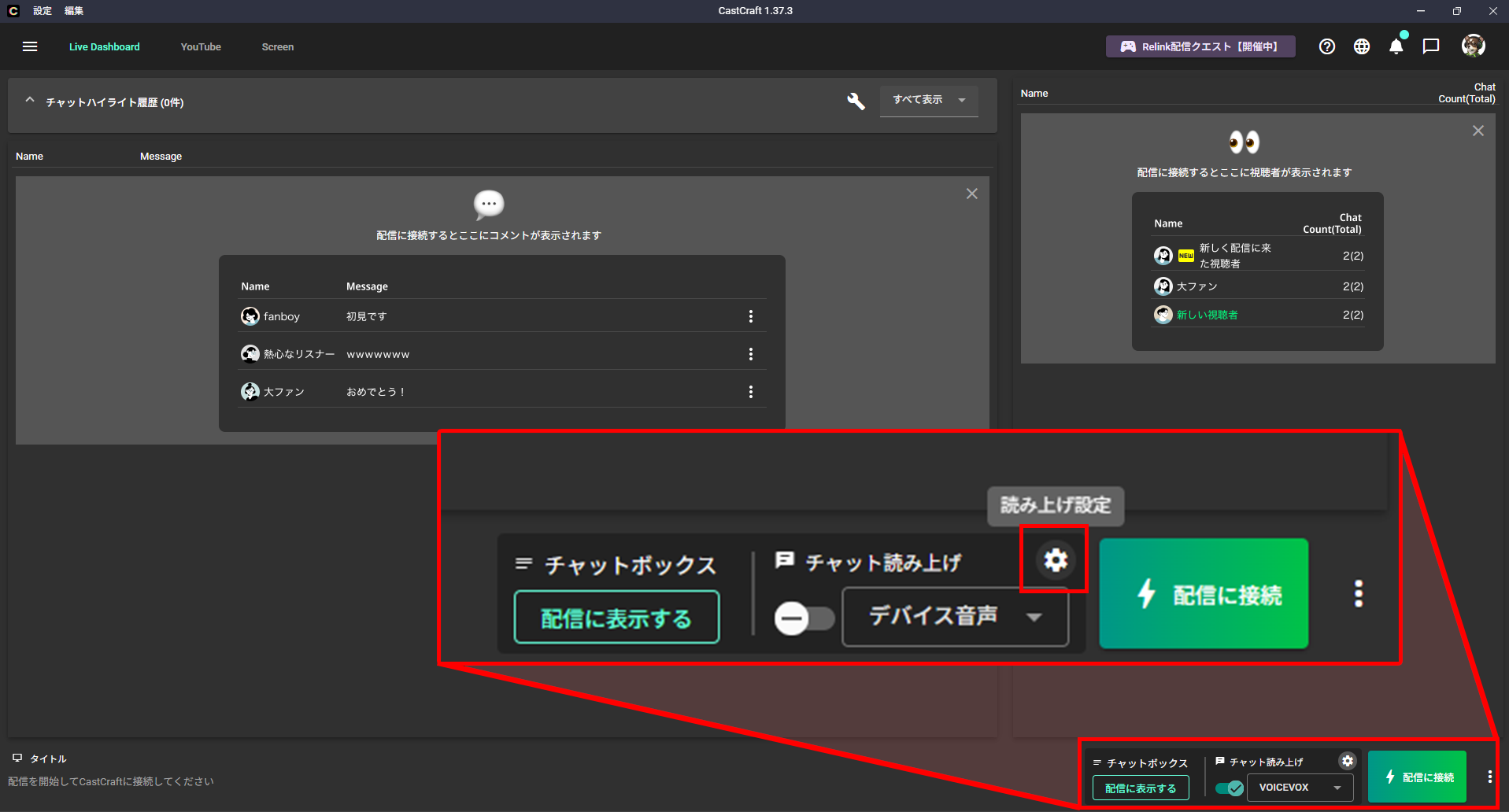Click the fanboy avatar icon
1509x812 pixels.
point(250,316)
